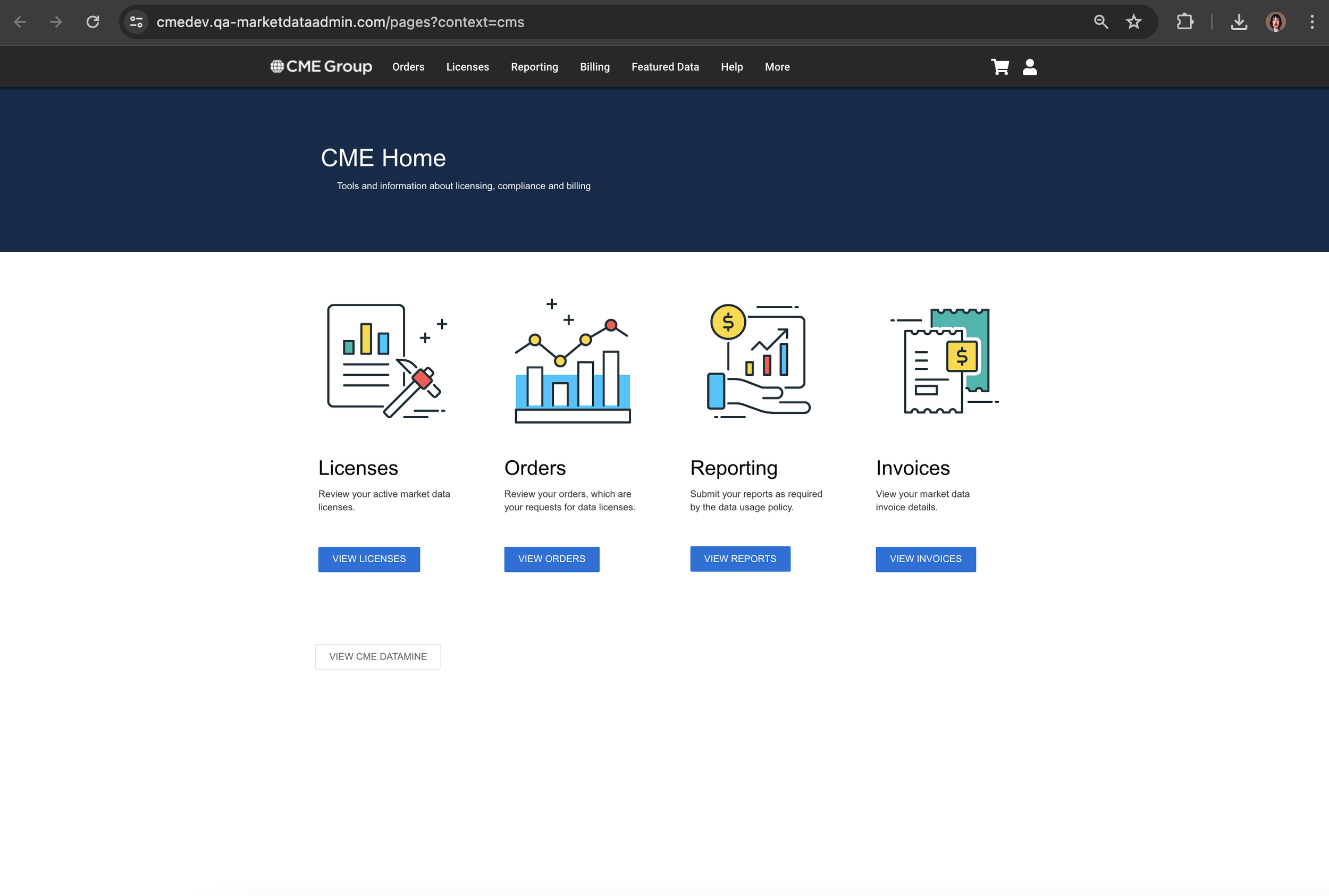
Task: Open browser downloads
Action: (1238, 22)
